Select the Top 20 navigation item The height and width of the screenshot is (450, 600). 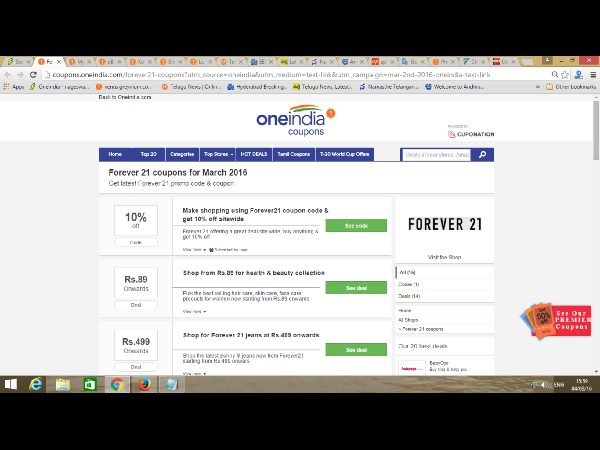click(147, 155)
